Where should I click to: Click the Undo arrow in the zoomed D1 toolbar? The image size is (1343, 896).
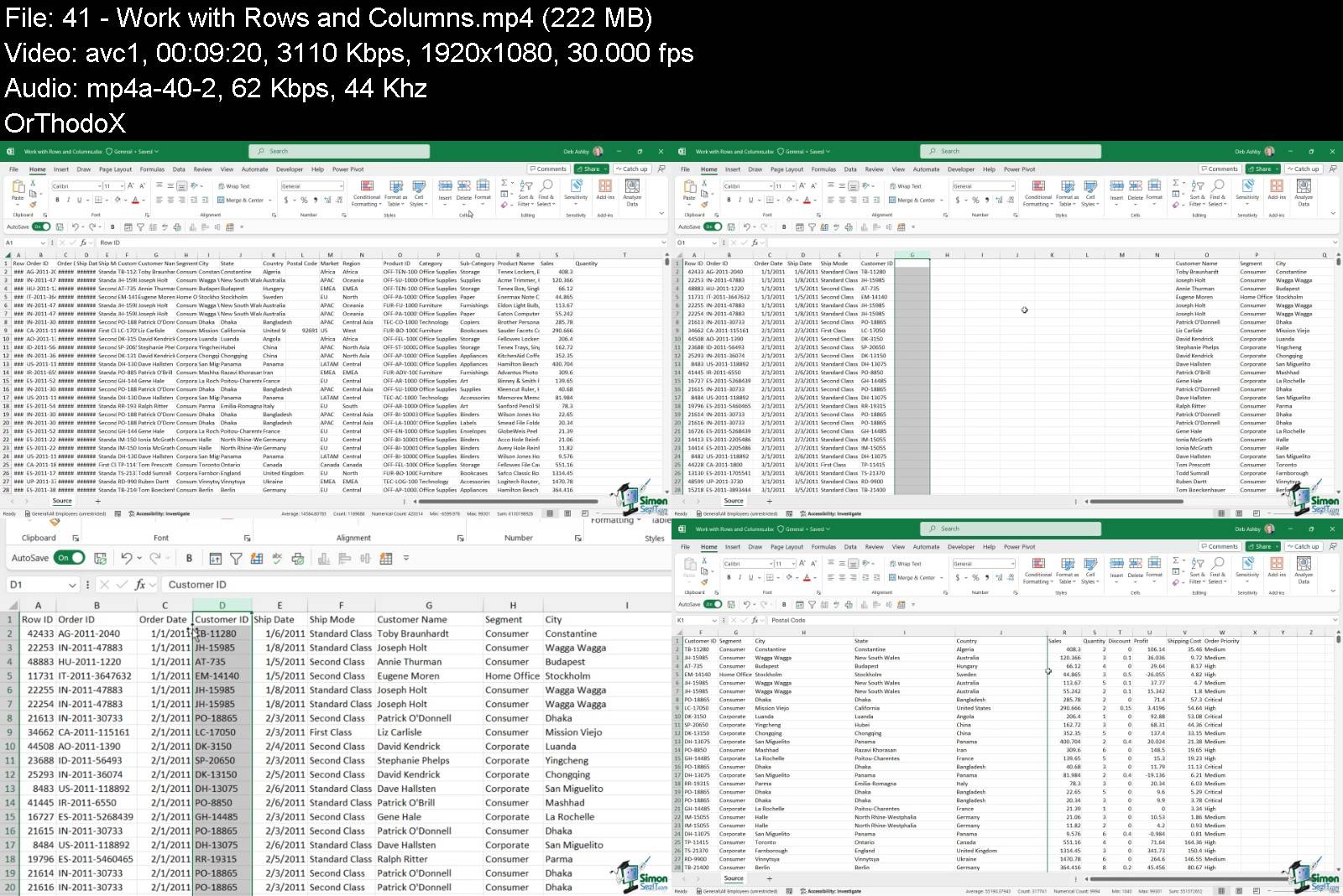(126, 558)
